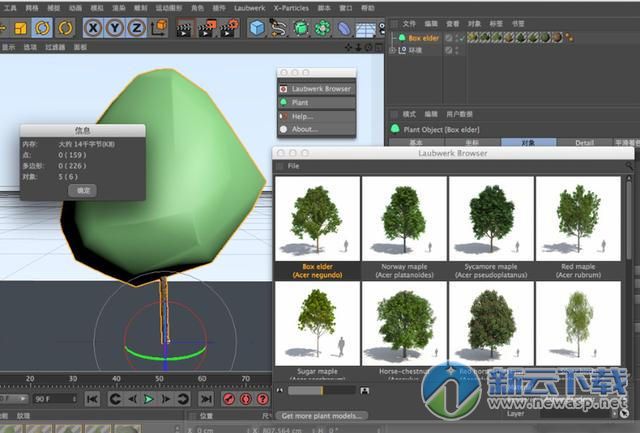Go to previous keyframe
The width and height of the screenshot is (640, 433).
tap(115, 399)
